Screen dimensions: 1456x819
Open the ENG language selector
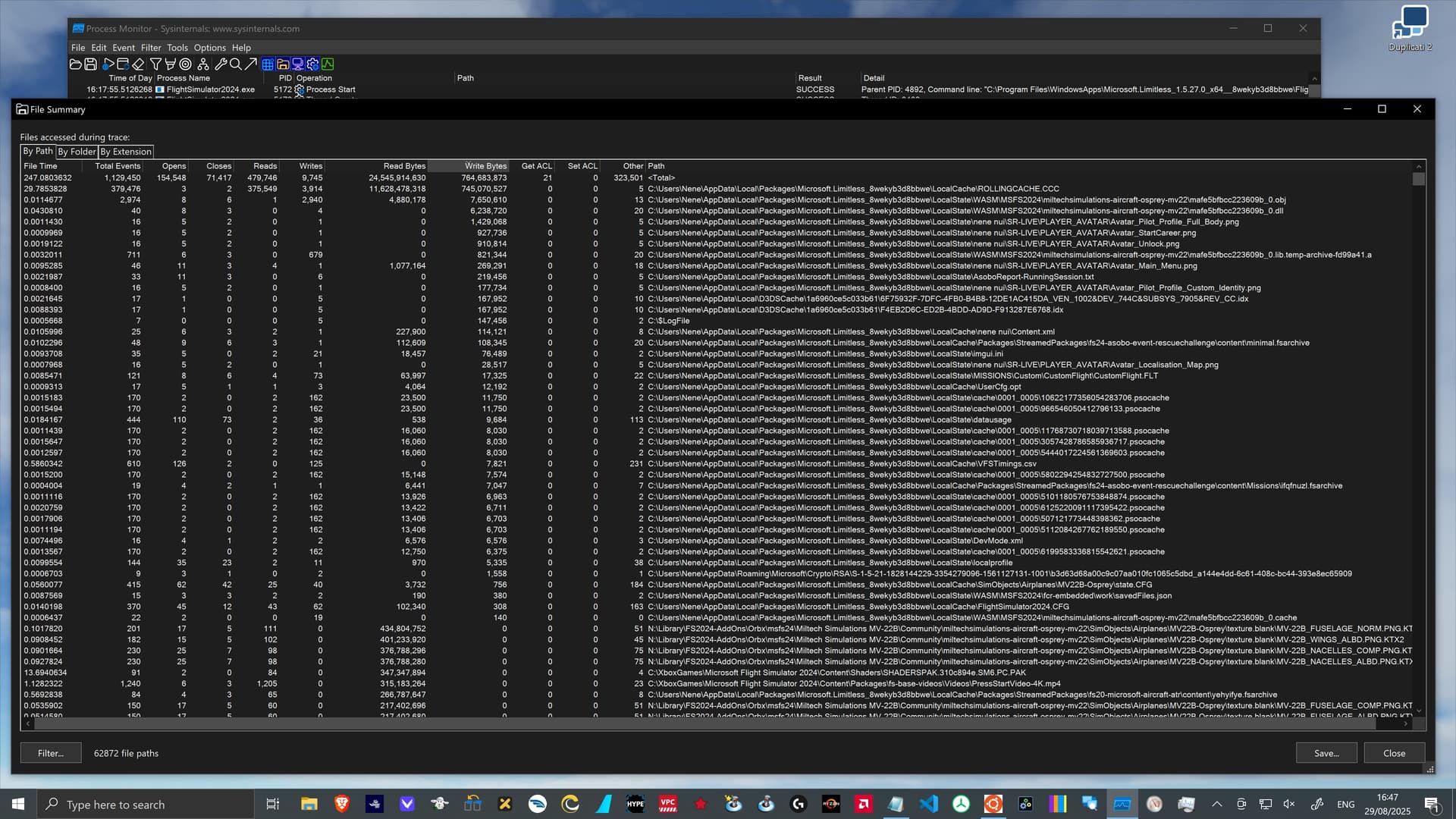[x=1345, y=804]
